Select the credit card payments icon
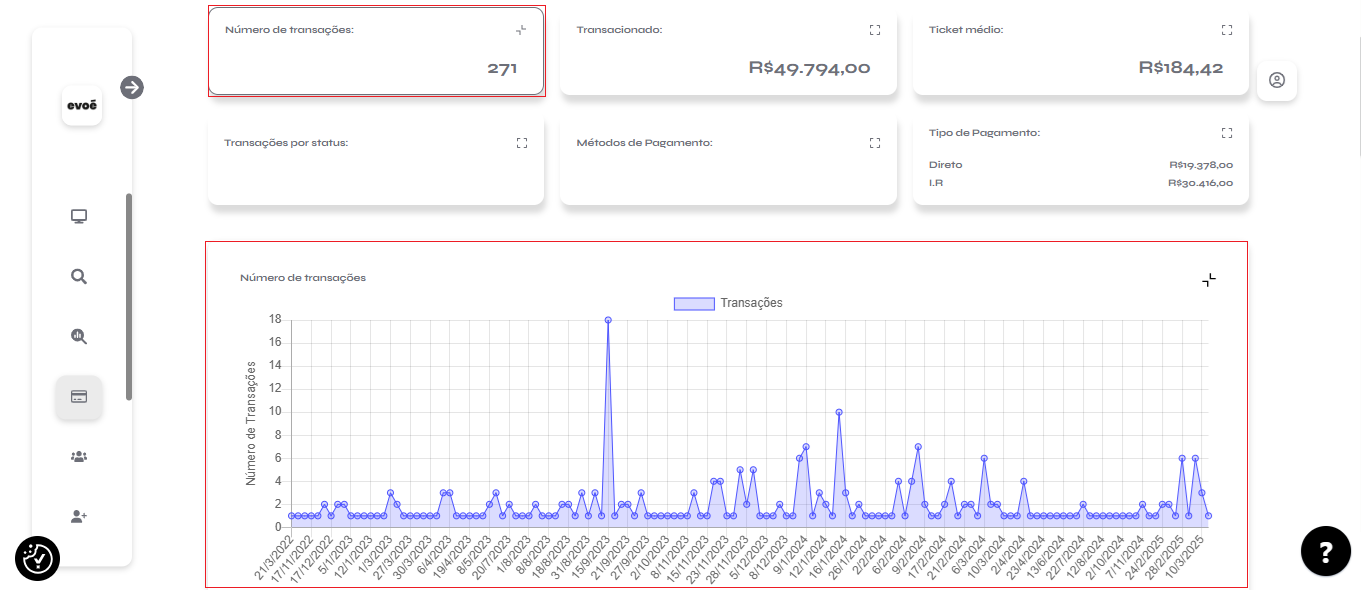 coord(79,397)
